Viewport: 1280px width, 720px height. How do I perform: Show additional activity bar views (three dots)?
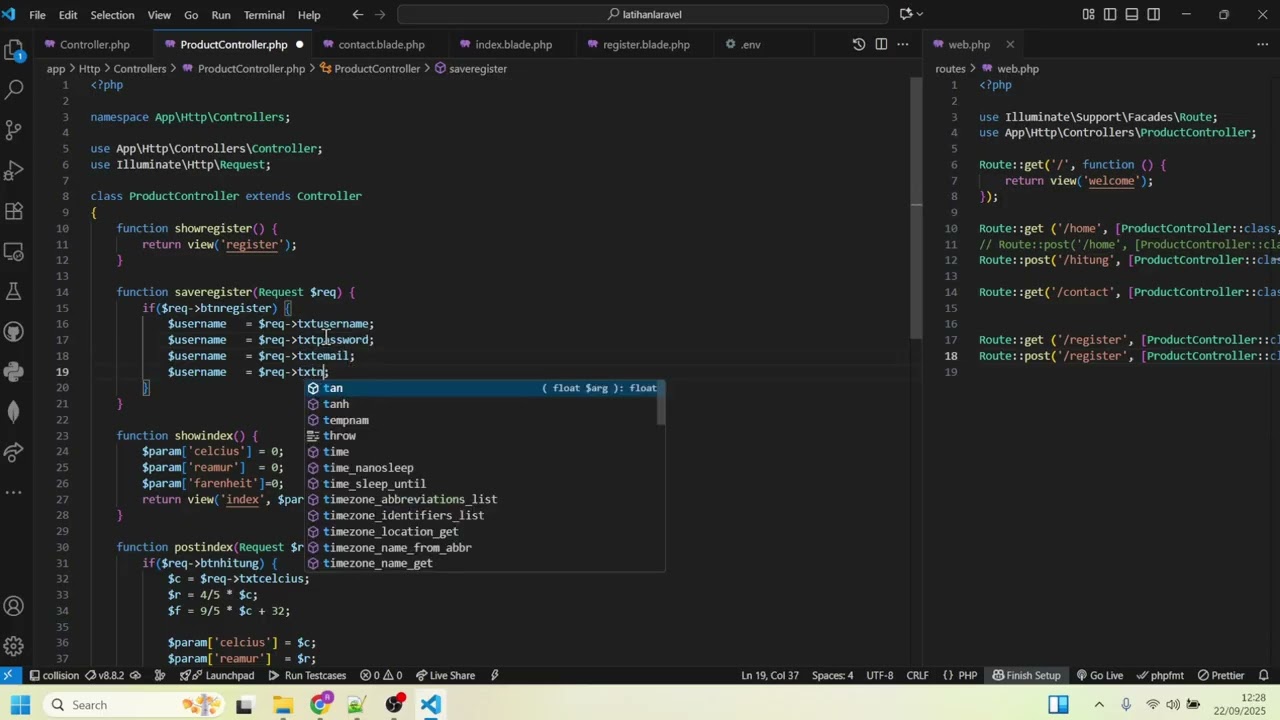tap(14, 492)
